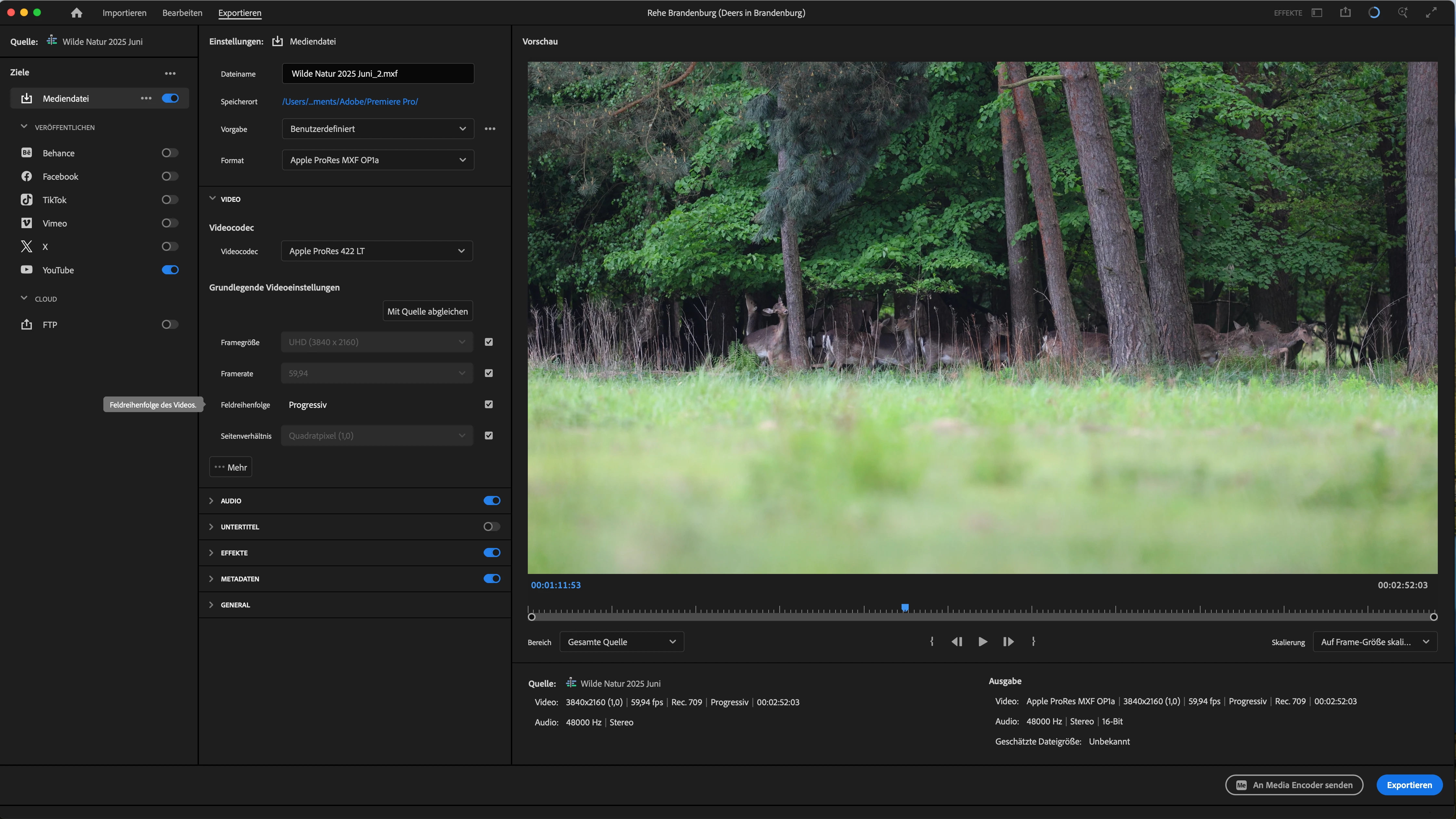Click the Home icon in header
The height and width of the screenshot is (819, 1456).
(x=76, y=12)
